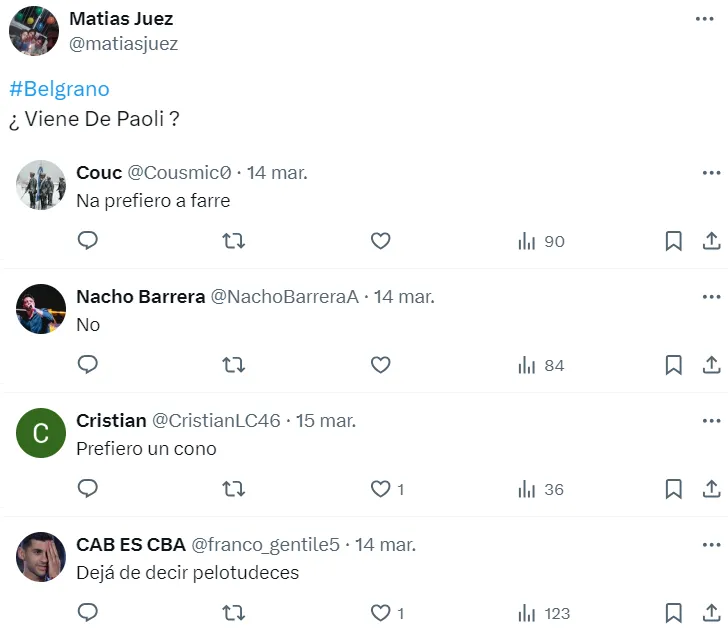
Task: Reply to Couc's comment
Action: pos(88,241)
